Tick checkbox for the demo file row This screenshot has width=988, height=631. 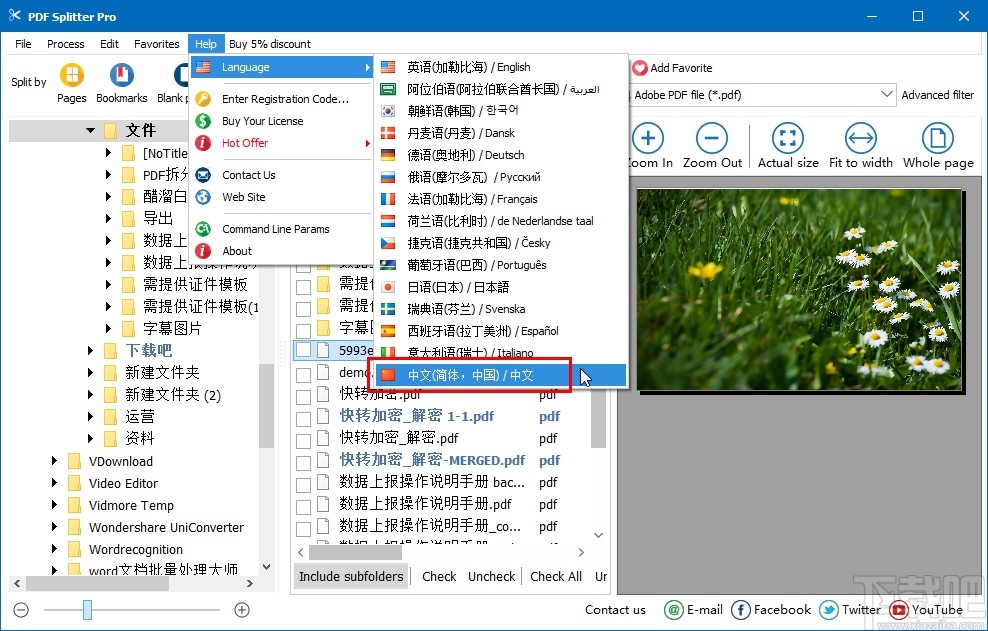click(x=304, y=373)
